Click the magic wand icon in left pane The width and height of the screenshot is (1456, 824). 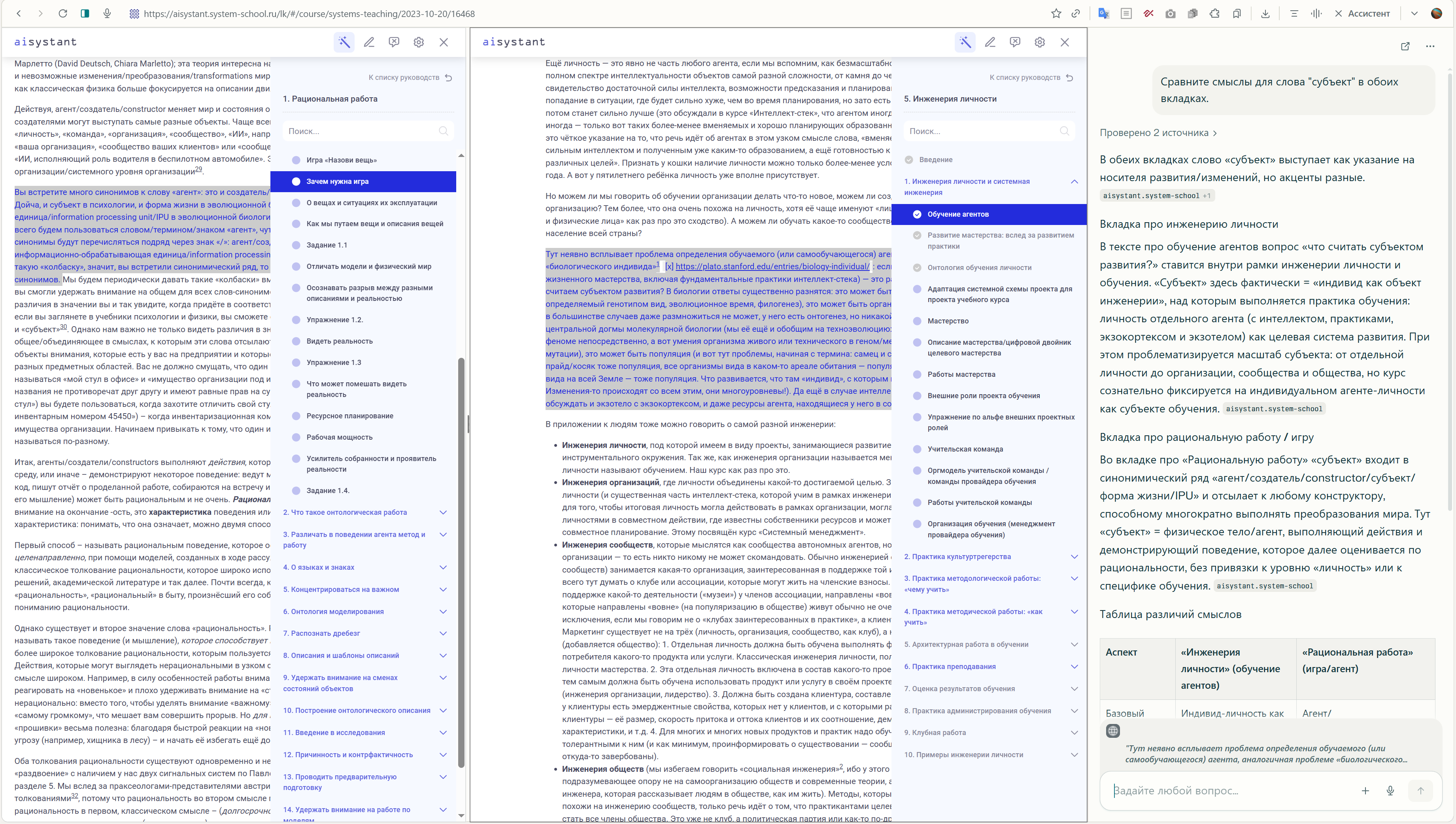(344, 42)
